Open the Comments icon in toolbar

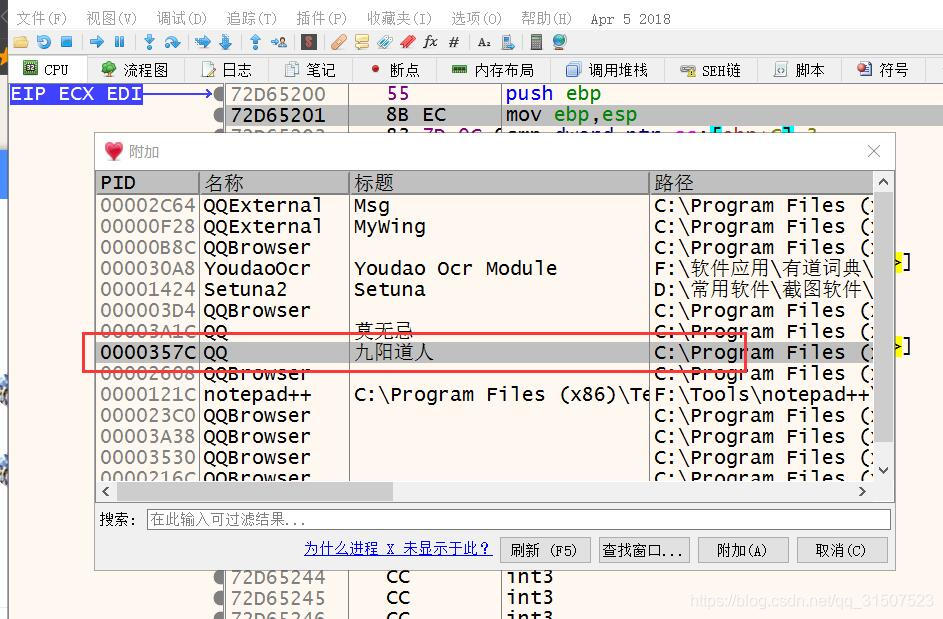point(362,42)
